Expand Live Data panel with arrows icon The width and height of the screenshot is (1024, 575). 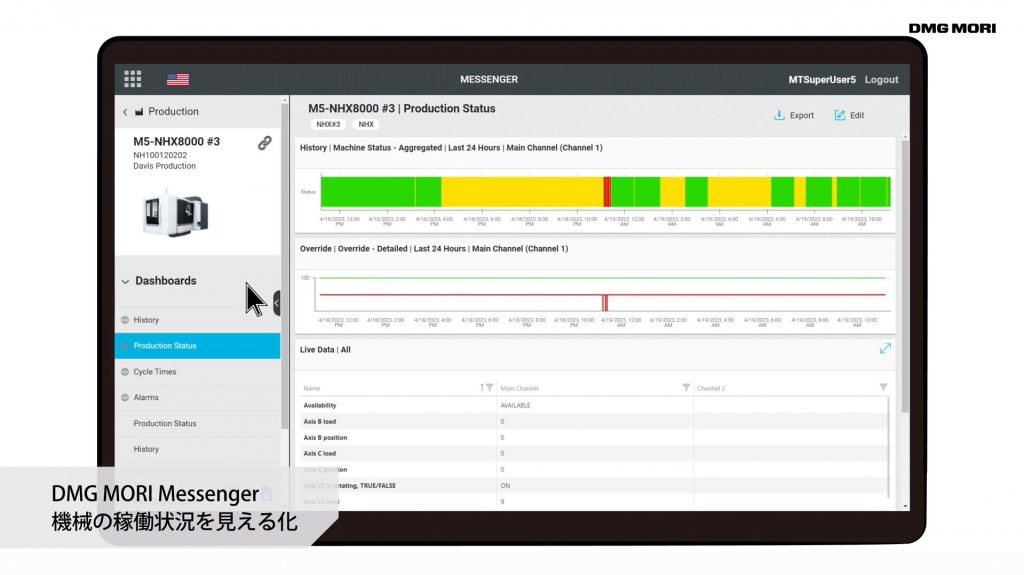pyautogui.click(x=885, y=349)
